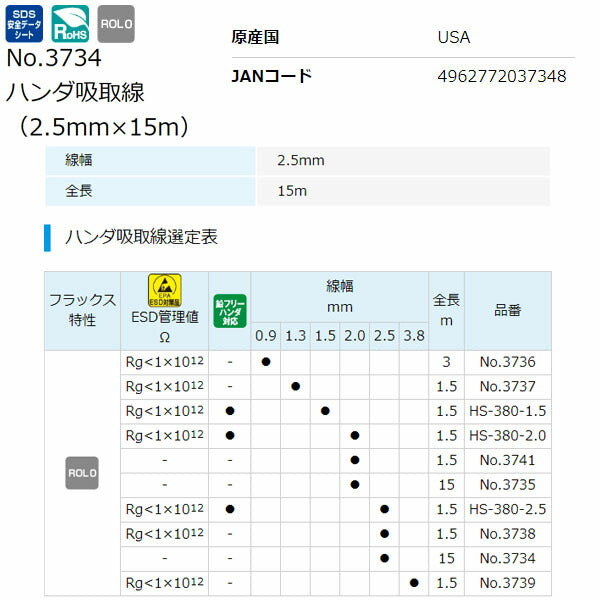Screen dimensions: 600x600
Task: Click part number No.3737
Action: coord(507,386)
